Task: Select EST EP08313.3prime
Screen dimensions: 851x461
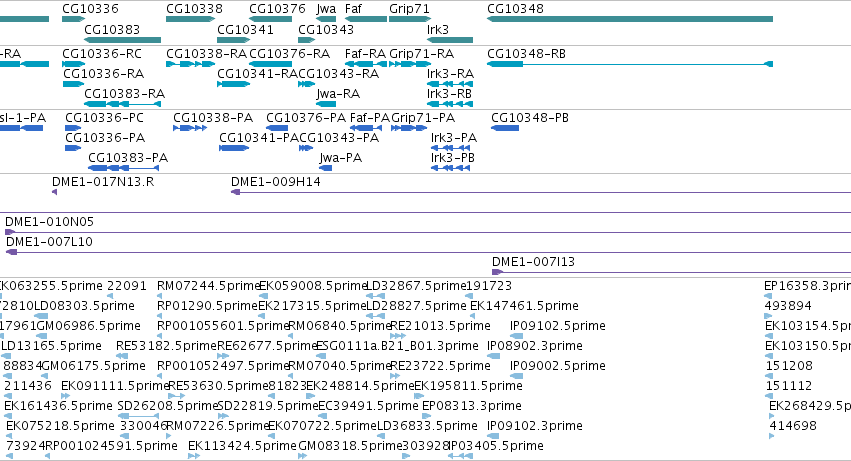Action: tap(472, 406)
